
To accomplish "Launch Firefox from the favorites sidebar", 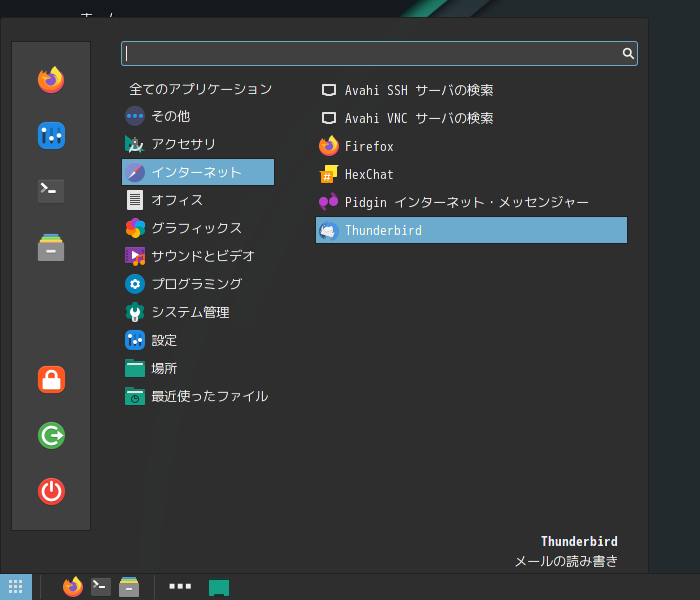I will point(51,80).
